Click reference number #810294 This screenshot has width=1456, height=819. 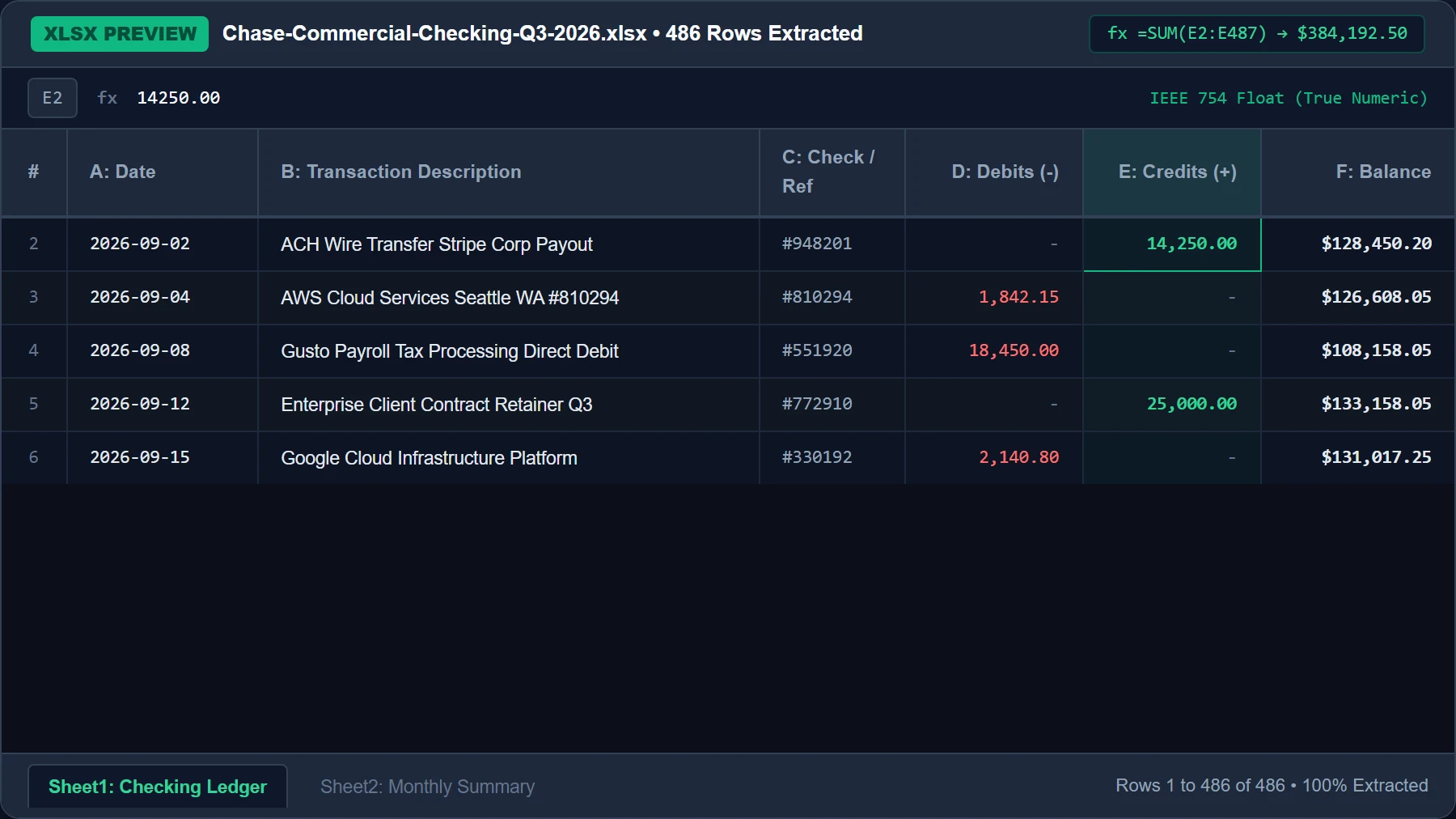tap(817, 297)
